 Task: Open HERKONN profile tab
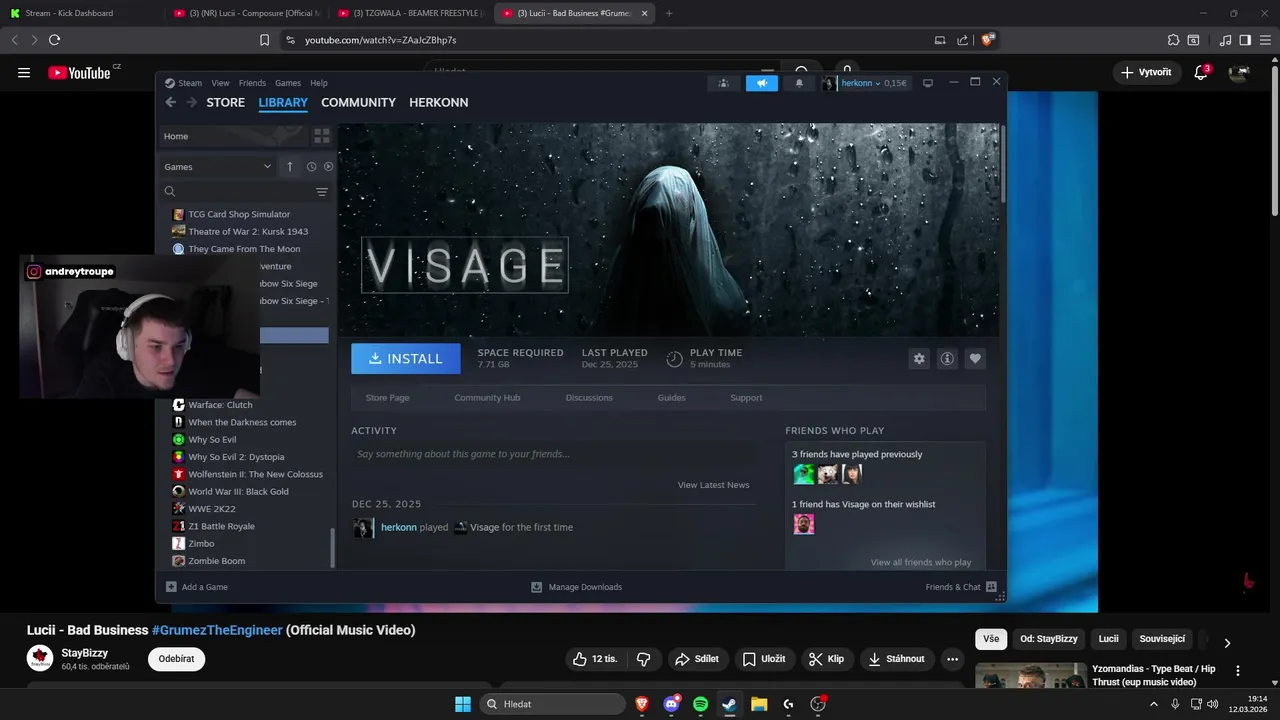tap(438, 102)
